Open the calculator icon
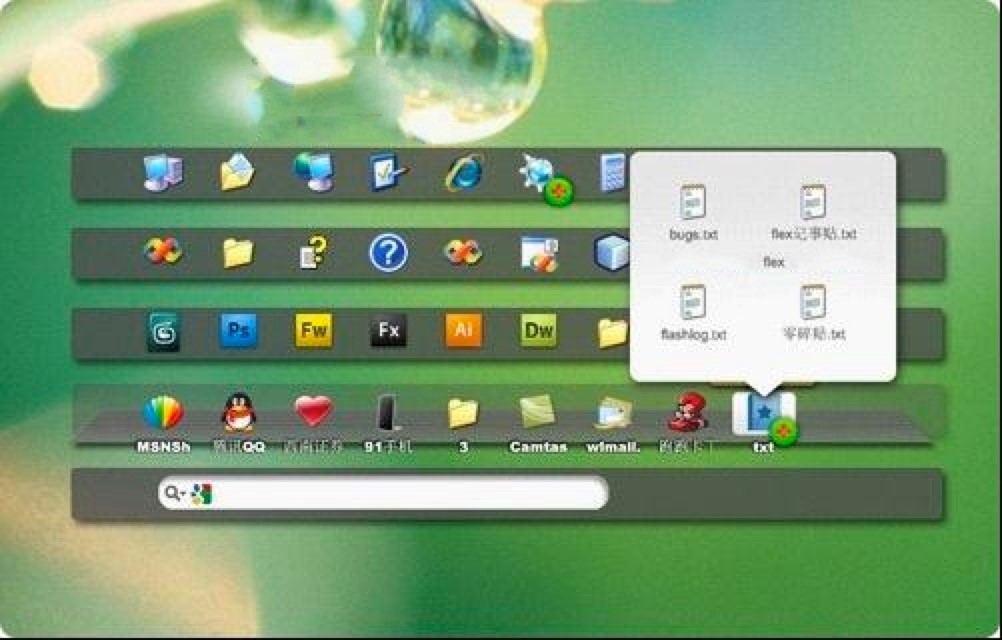The height and width of the screenshot is (640, 1002). pyautogui.click(x=613, y=172)
